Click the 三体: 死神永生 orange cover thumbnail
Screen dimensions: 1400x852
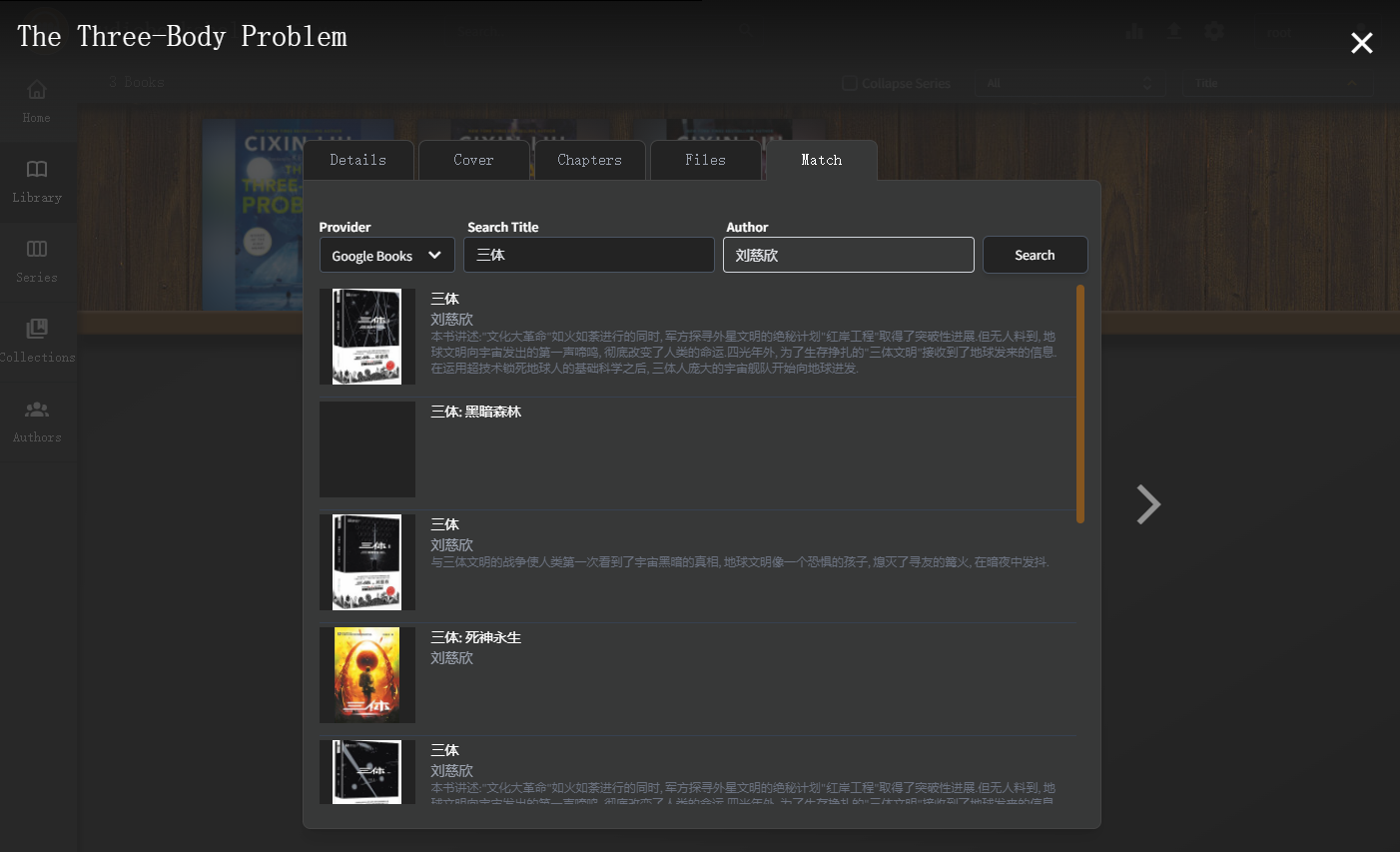367,675
